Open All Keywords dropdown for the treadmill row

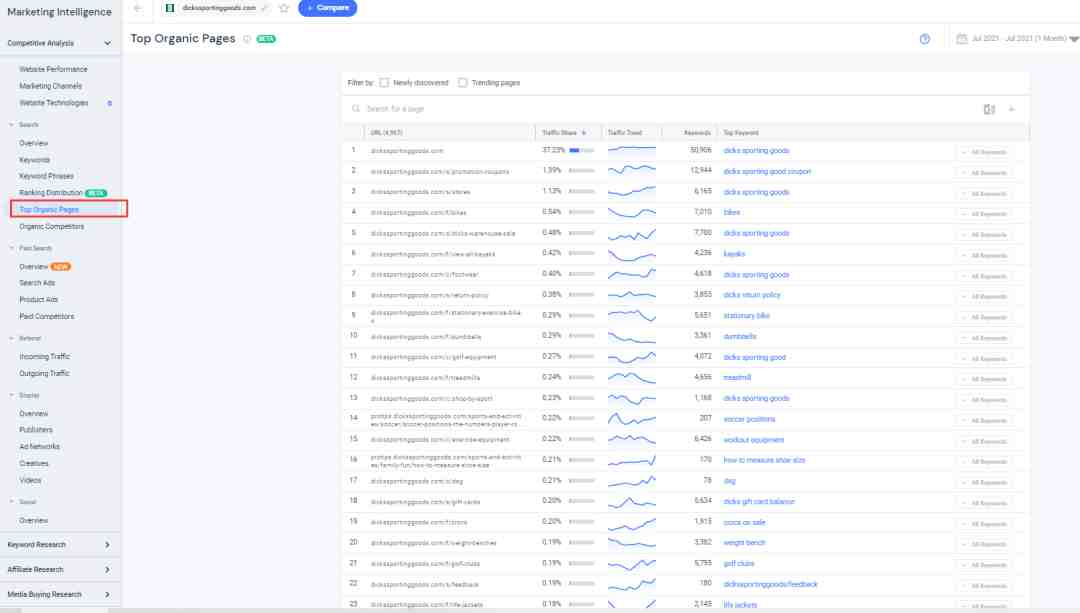[x=985, y=380]
